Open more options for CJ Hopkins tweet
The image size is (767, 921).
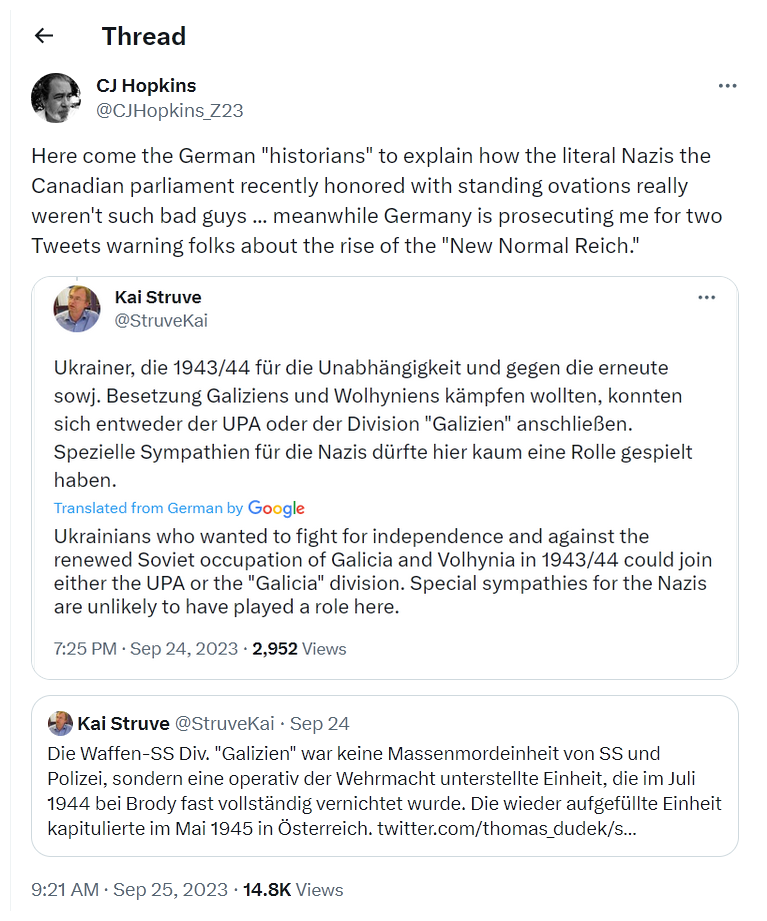727,86
